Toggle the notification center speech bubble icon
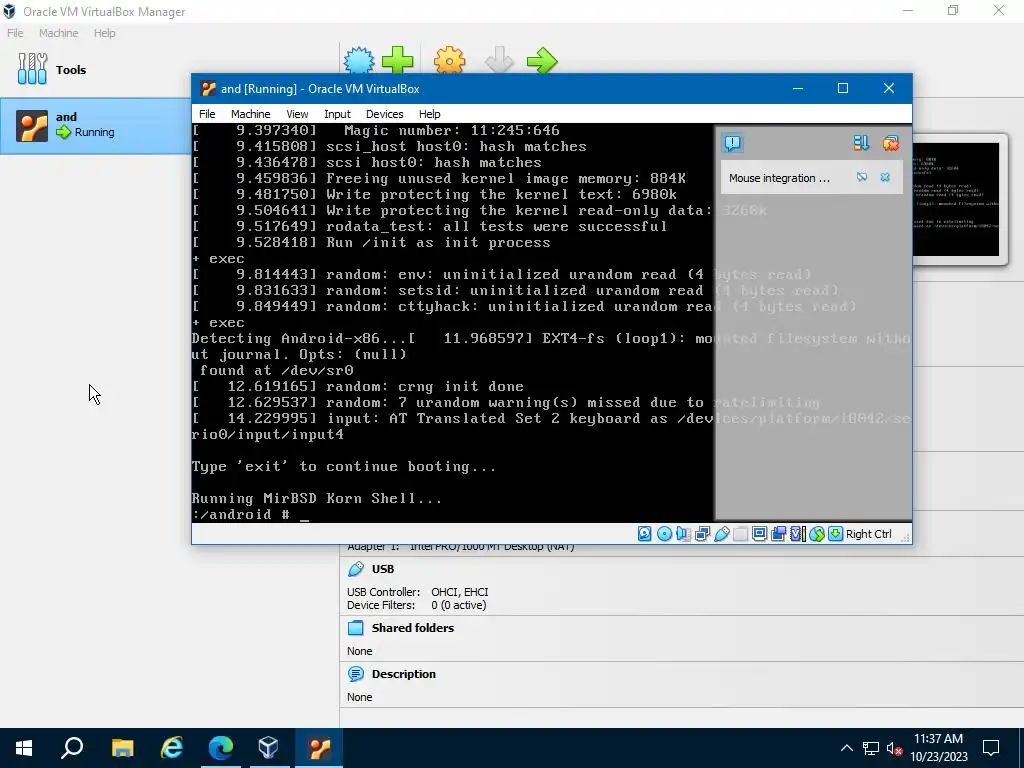Image resolution: width=1024 pixels, height=768 pixels. (x=733, y=143)
